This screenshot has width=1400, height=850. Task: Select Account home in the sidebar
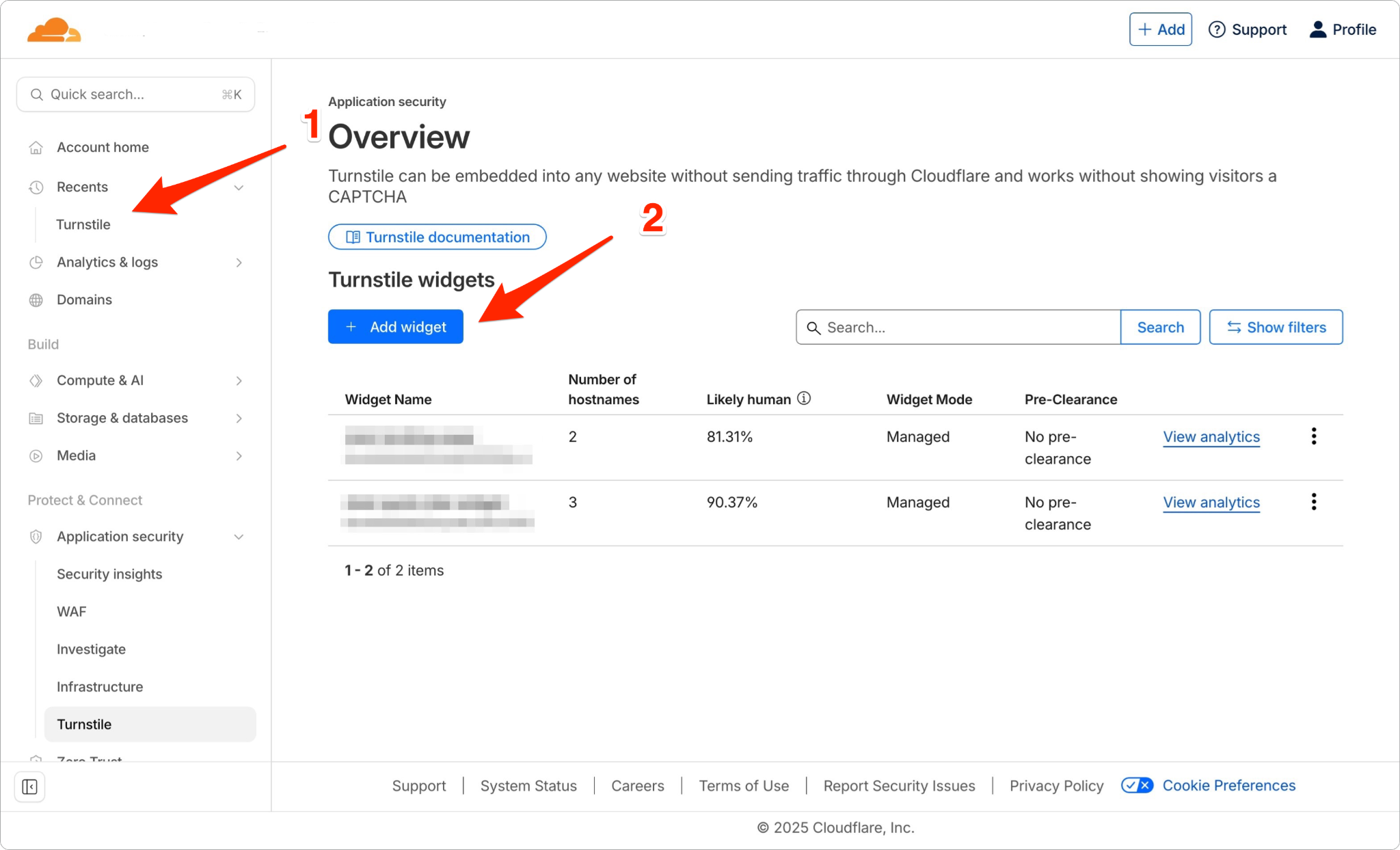click(x=103, y=147)
